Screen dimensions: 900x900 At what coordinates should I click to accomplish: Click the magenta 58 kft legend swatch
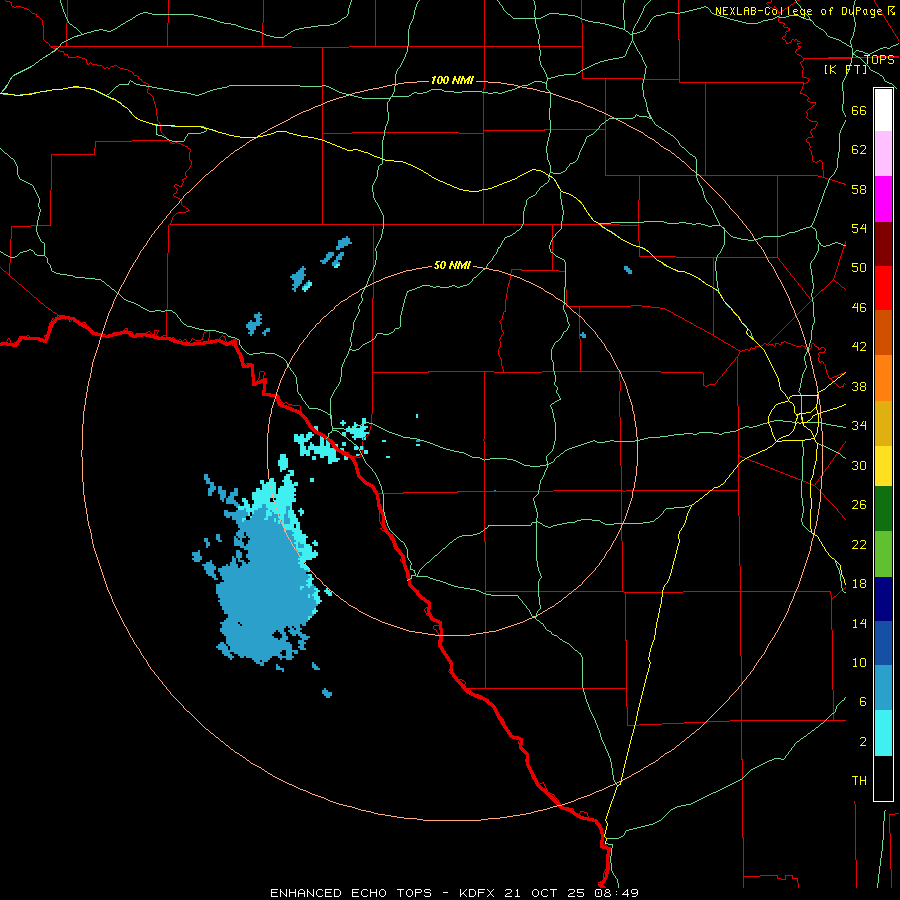coord(883,199)
